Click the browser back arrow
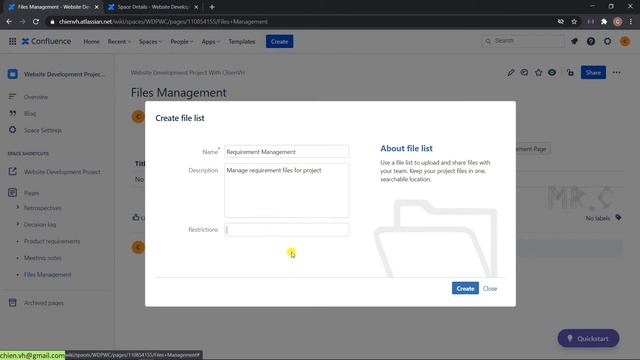640x360 pixels. [x=9, y=22]
